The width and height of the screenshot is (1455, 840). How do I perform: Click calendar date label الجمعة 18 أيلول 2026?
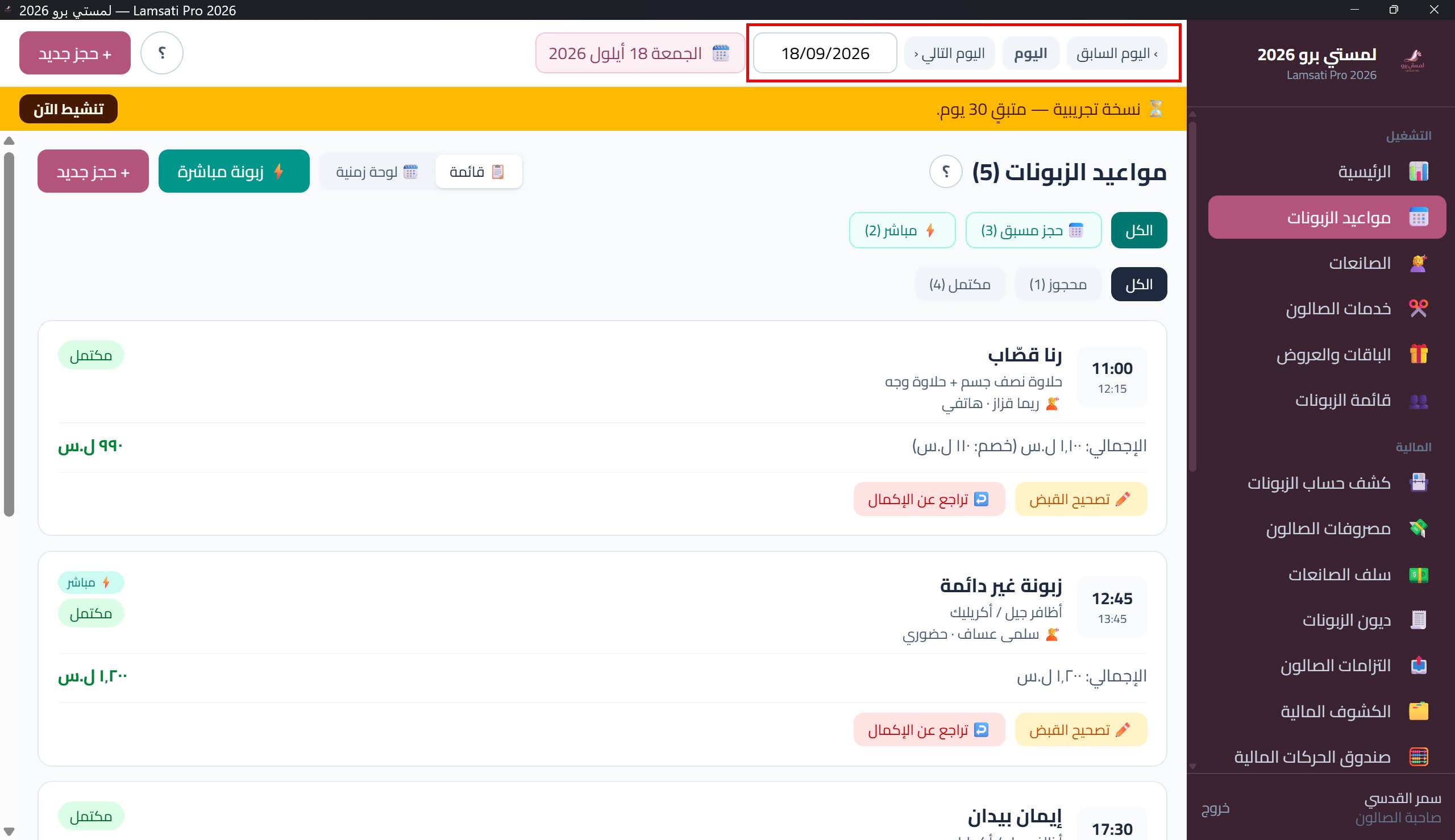pos(640,53)
